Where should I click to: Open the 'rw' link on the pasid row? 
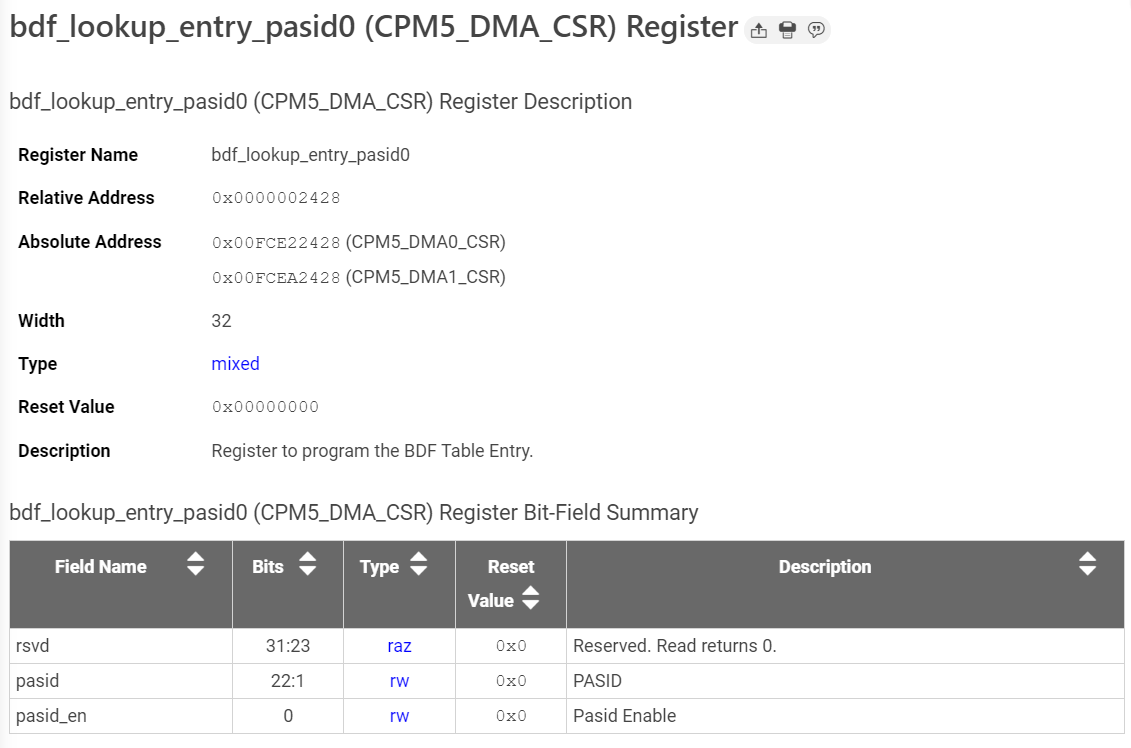click(x=399, y=681)
